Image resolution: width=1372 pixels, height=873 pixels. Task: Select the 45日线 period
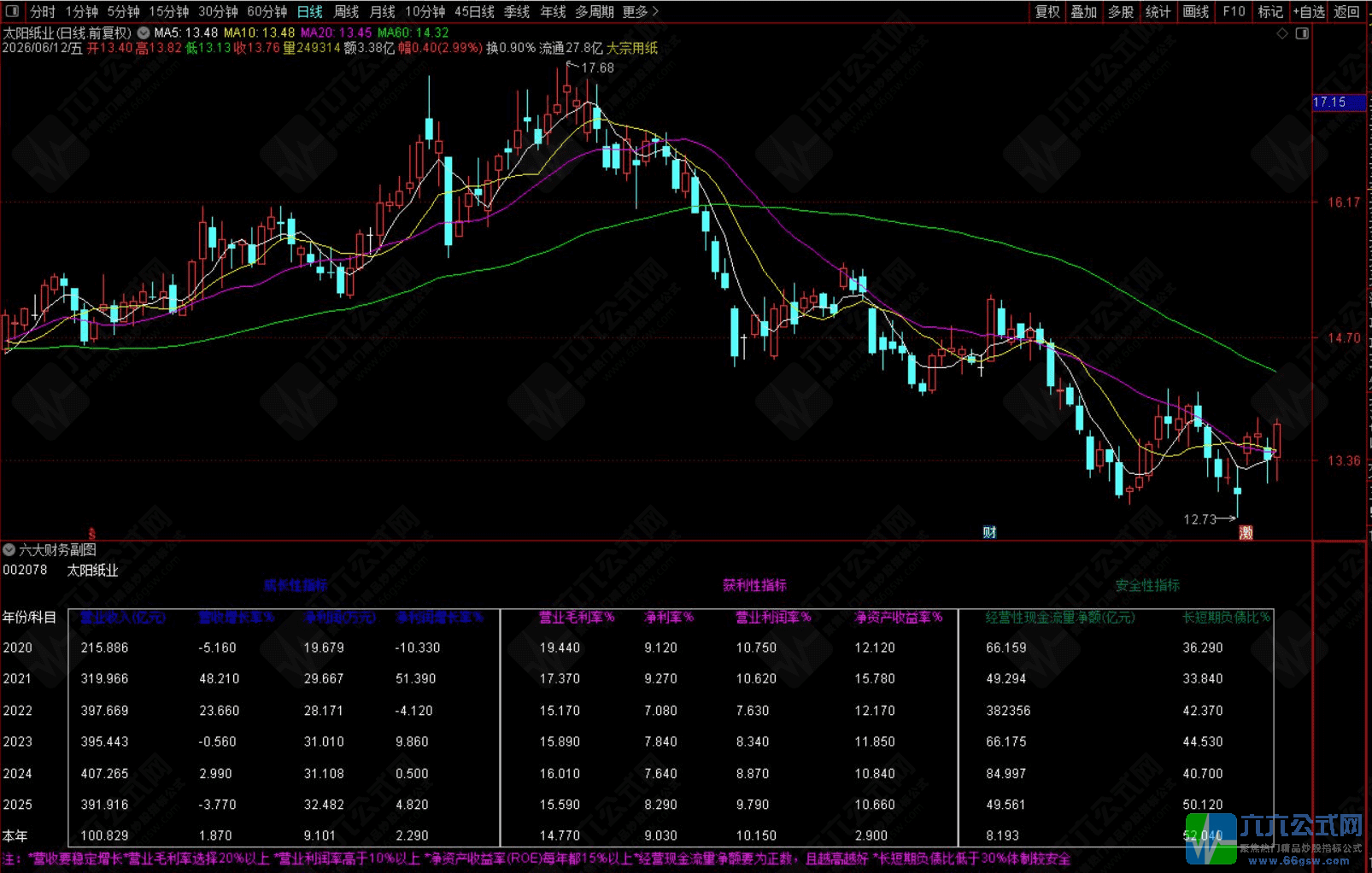474,11
